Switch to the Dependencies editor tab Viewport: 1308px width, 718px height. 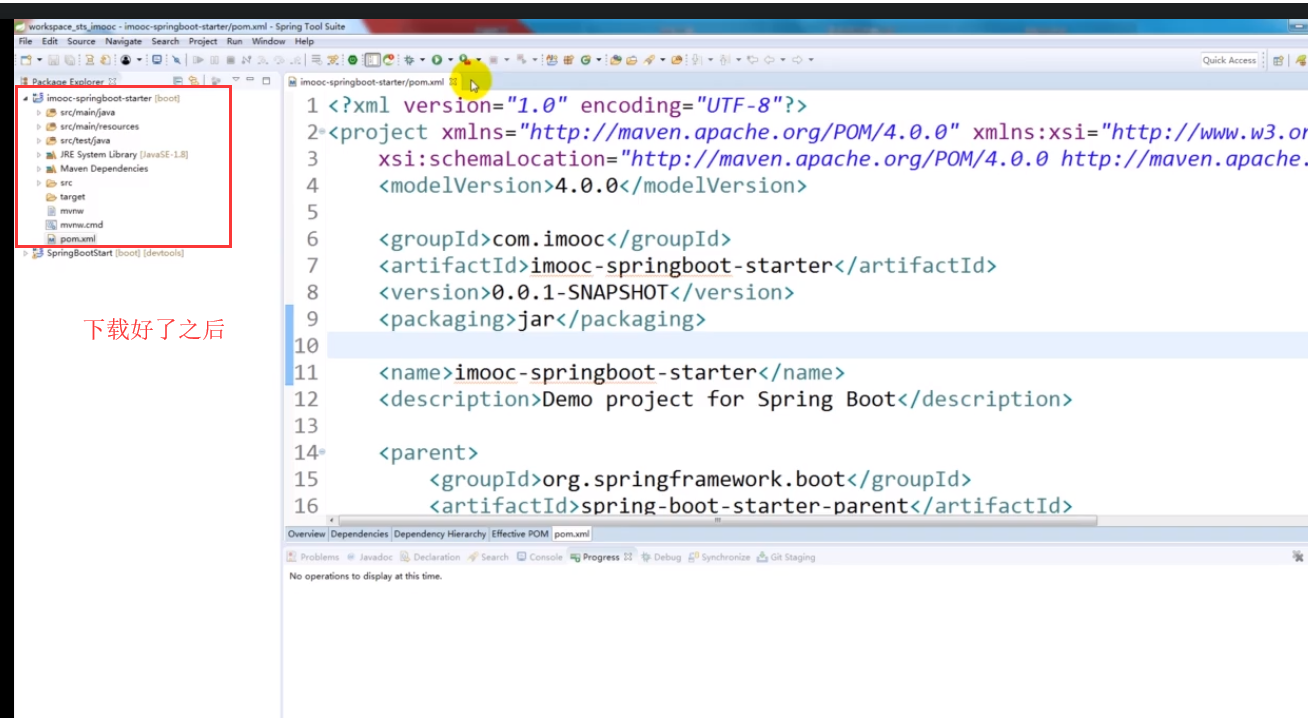pos(359,534)
